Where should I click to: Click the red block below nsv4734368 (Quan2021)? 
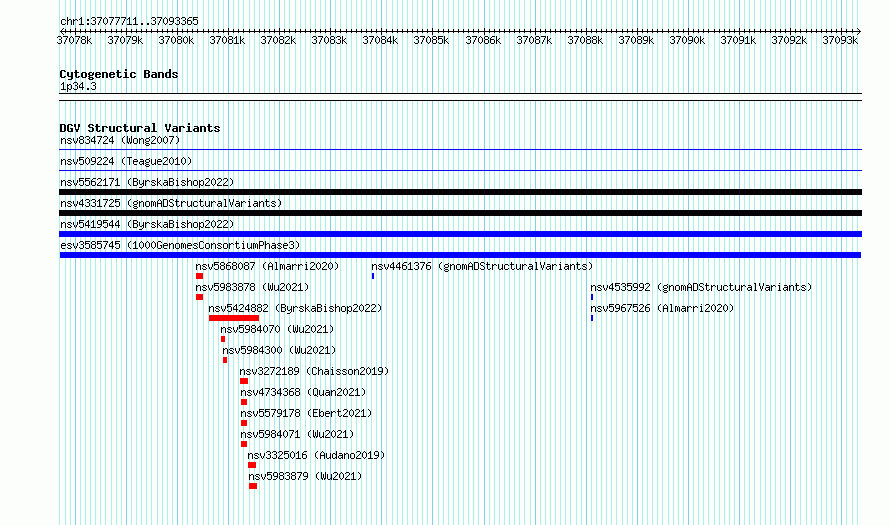coord(244,402)
